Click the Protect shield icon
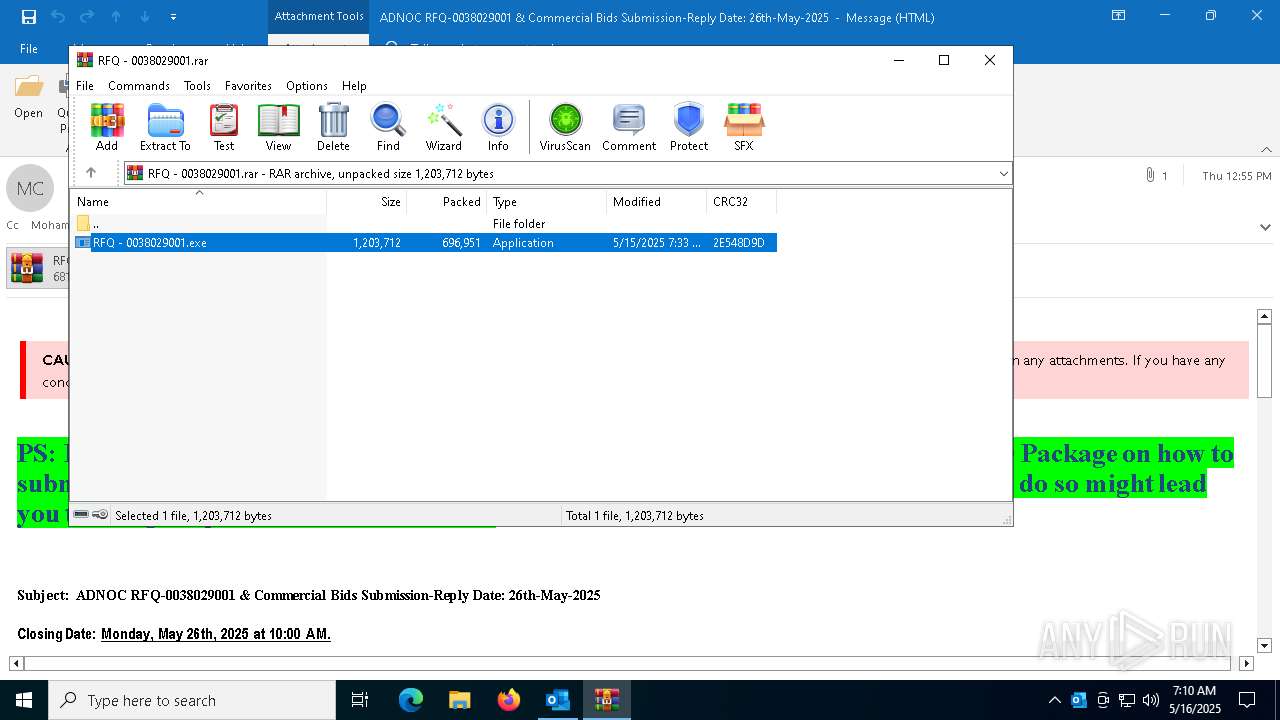This screenshot has width=1280, height=720. pyautogui.click(x=689, y=127)
